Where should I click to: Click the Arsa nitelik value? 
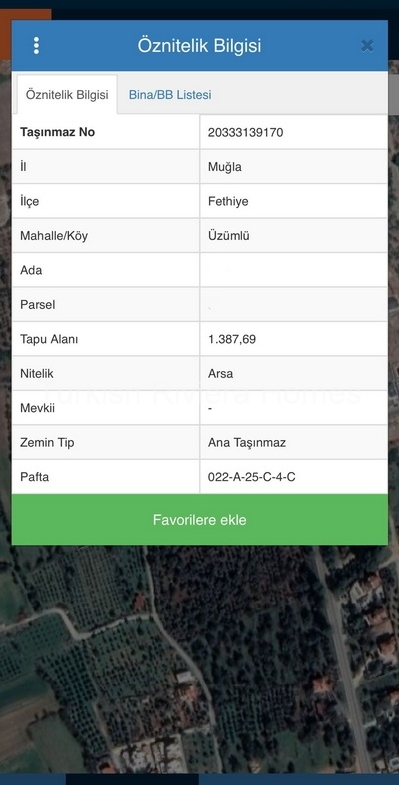click(x=220, y=373)
